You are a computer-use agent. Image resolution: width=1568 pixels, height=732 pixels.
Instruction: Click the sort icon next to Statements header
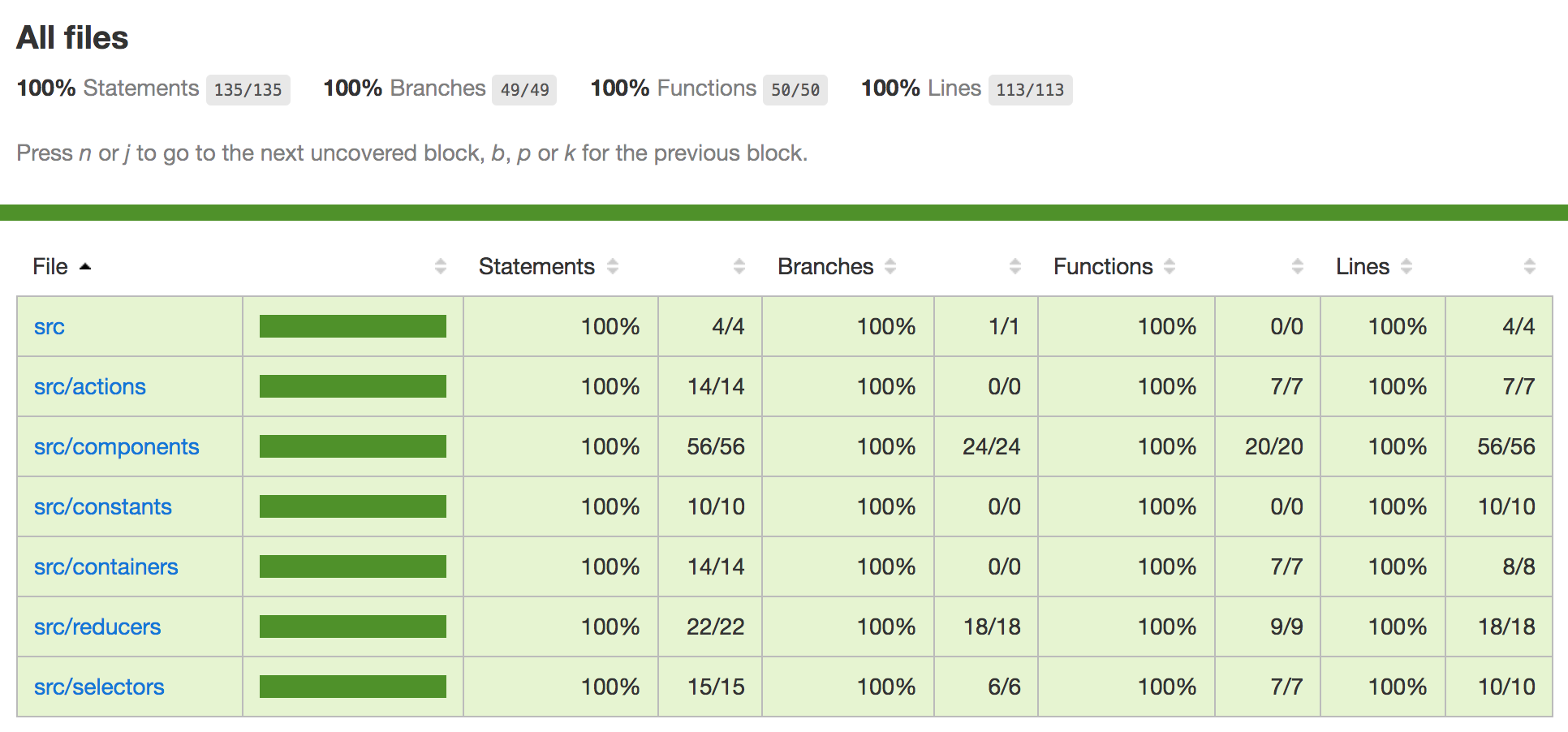613,265
